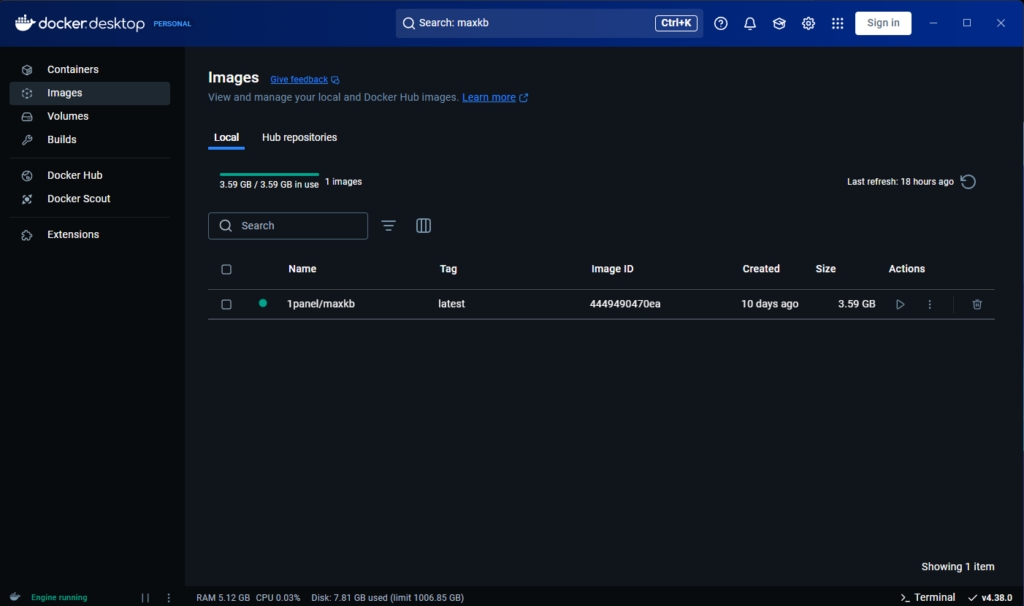Select all images checkbox in header
This screenshot has height=606, width=1024.
[x=226, y=269]
